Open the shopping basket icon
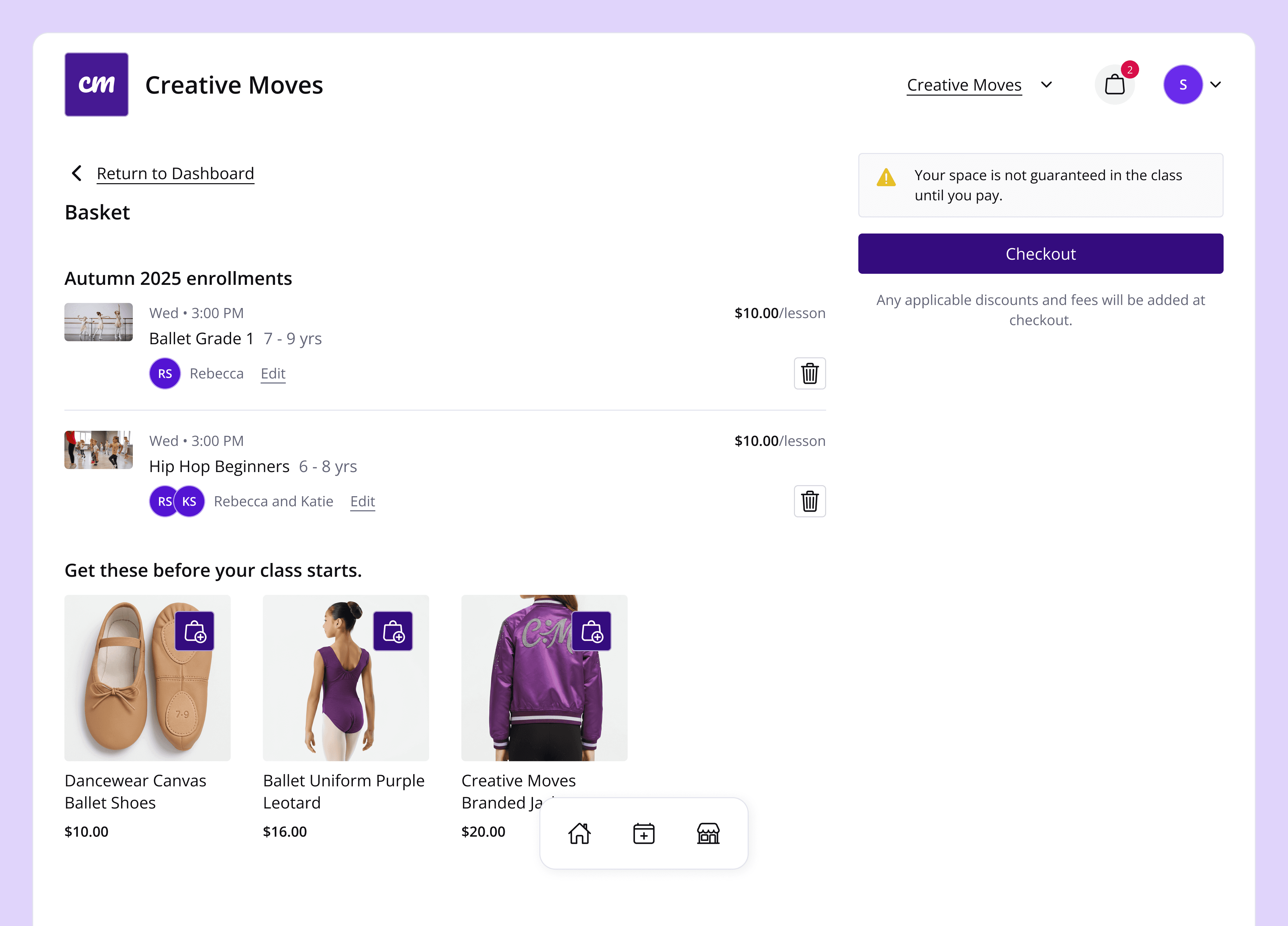This screenshot has width=1288, height=926. (1114, 85)
